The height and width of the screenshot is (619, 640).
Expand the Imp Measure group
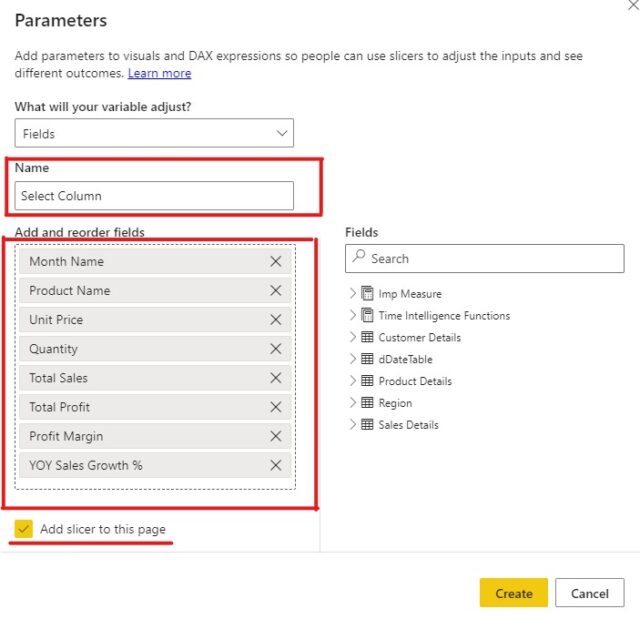(353, 293)
